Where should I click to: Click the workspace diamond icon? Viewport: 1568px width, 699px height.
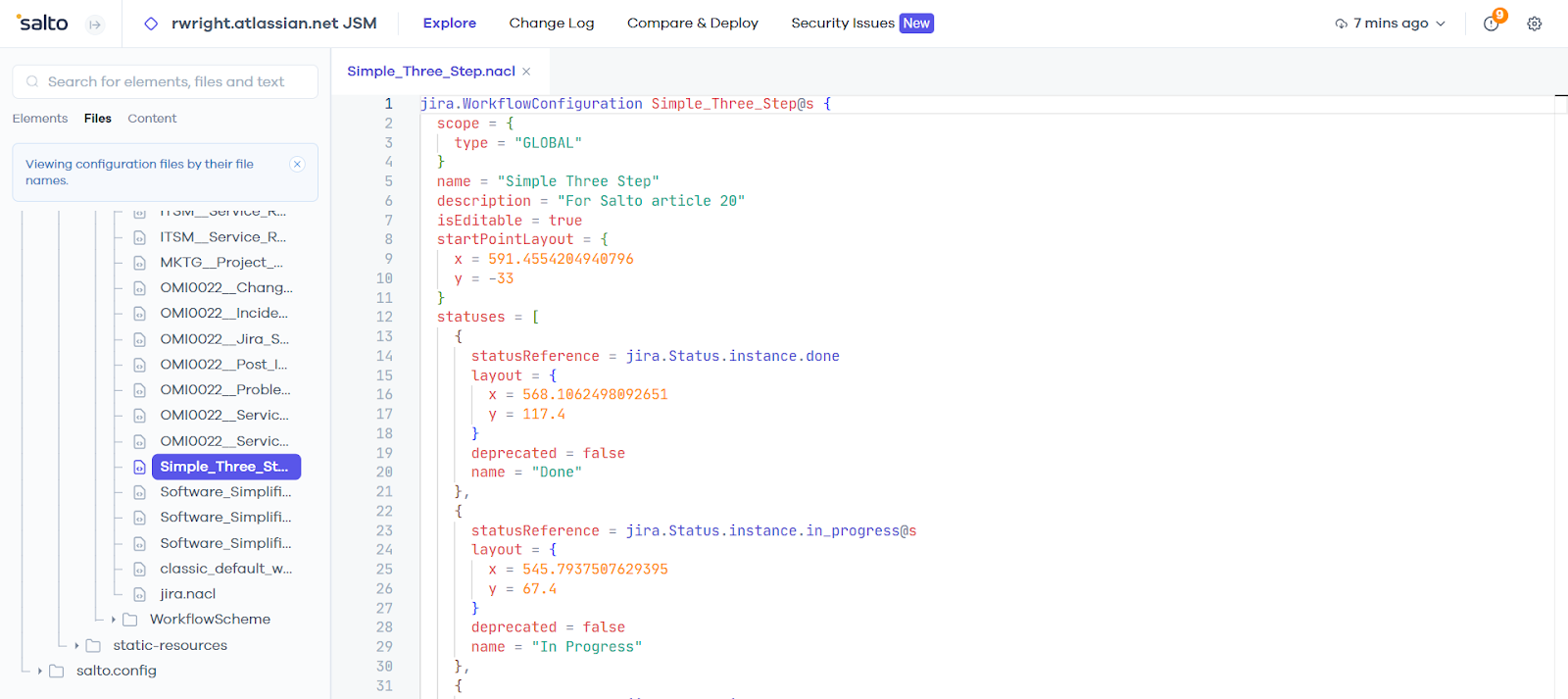[x=151, y=24]
